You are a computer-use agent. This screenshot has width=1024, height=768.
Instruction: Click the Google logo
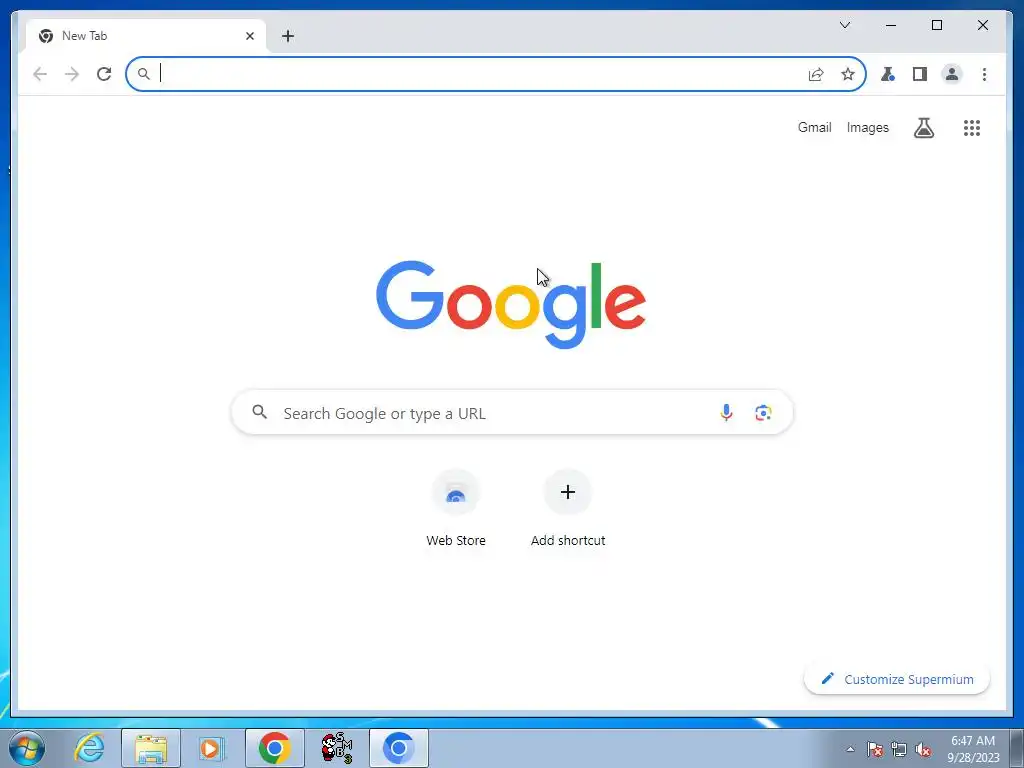511,304
